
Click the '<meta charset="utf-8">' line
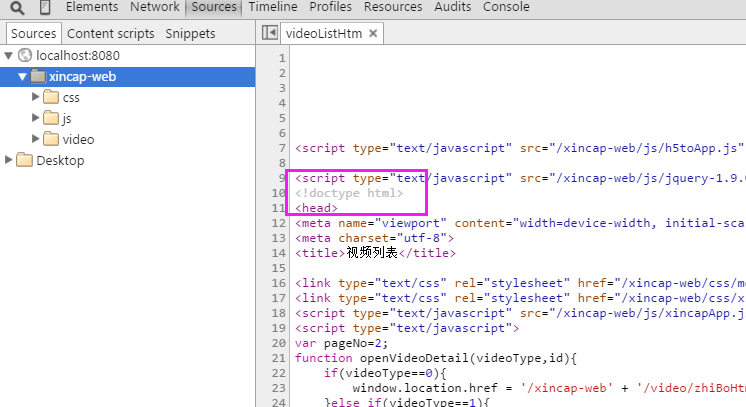pyautogui.click(x=374, y=238)
